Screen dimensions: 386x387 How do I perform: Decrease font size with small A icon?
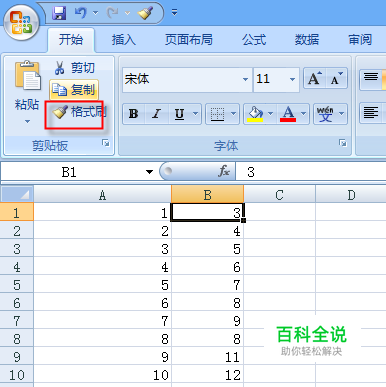pyautogui.click(x=336, y=79)
